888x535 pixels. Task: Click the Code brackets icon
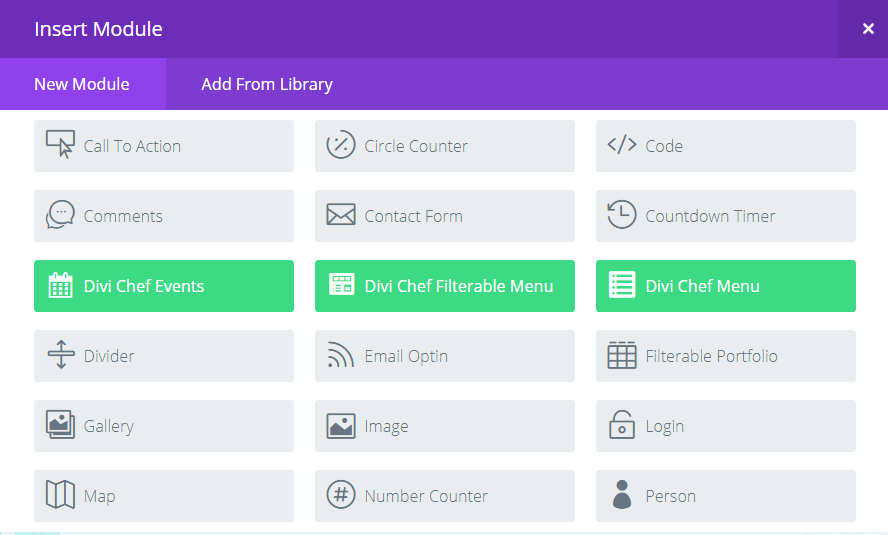tap(622, 145)
